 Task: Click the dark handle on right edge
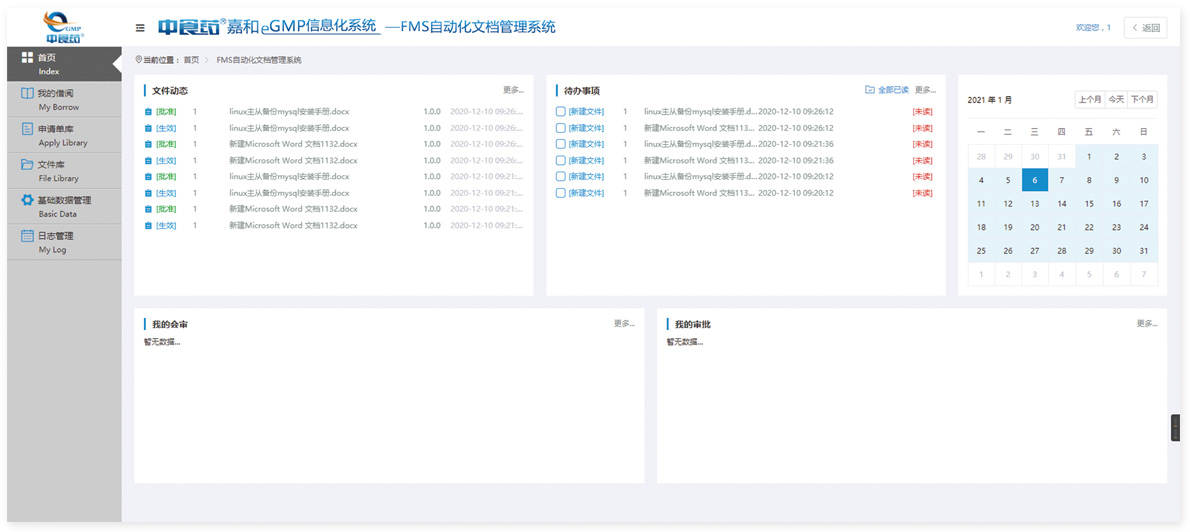[1175, 427]
